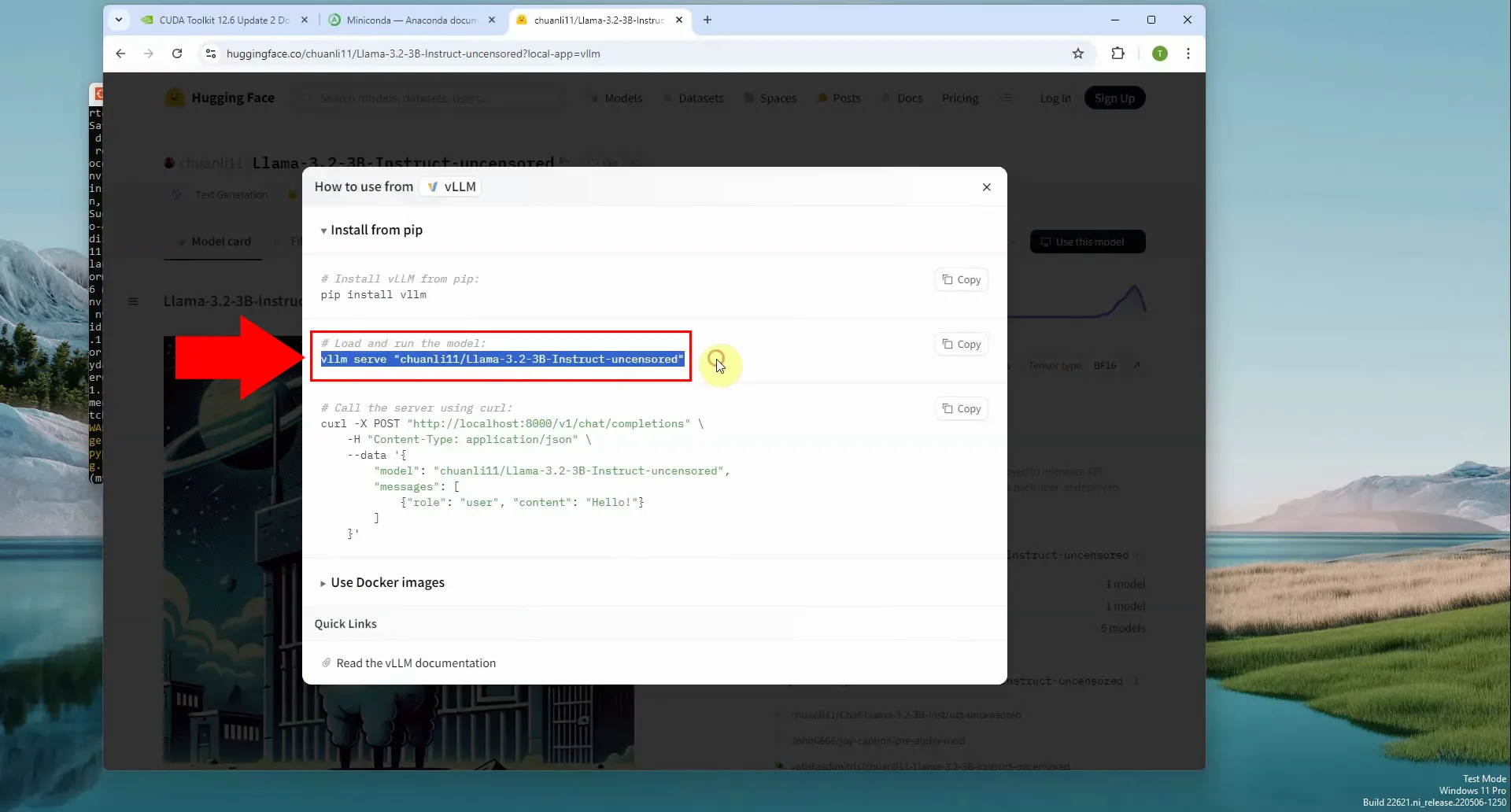Open the BF16 tensor type arrow link
This screenshot has height=812, width=1511.
pos(1136,365)
